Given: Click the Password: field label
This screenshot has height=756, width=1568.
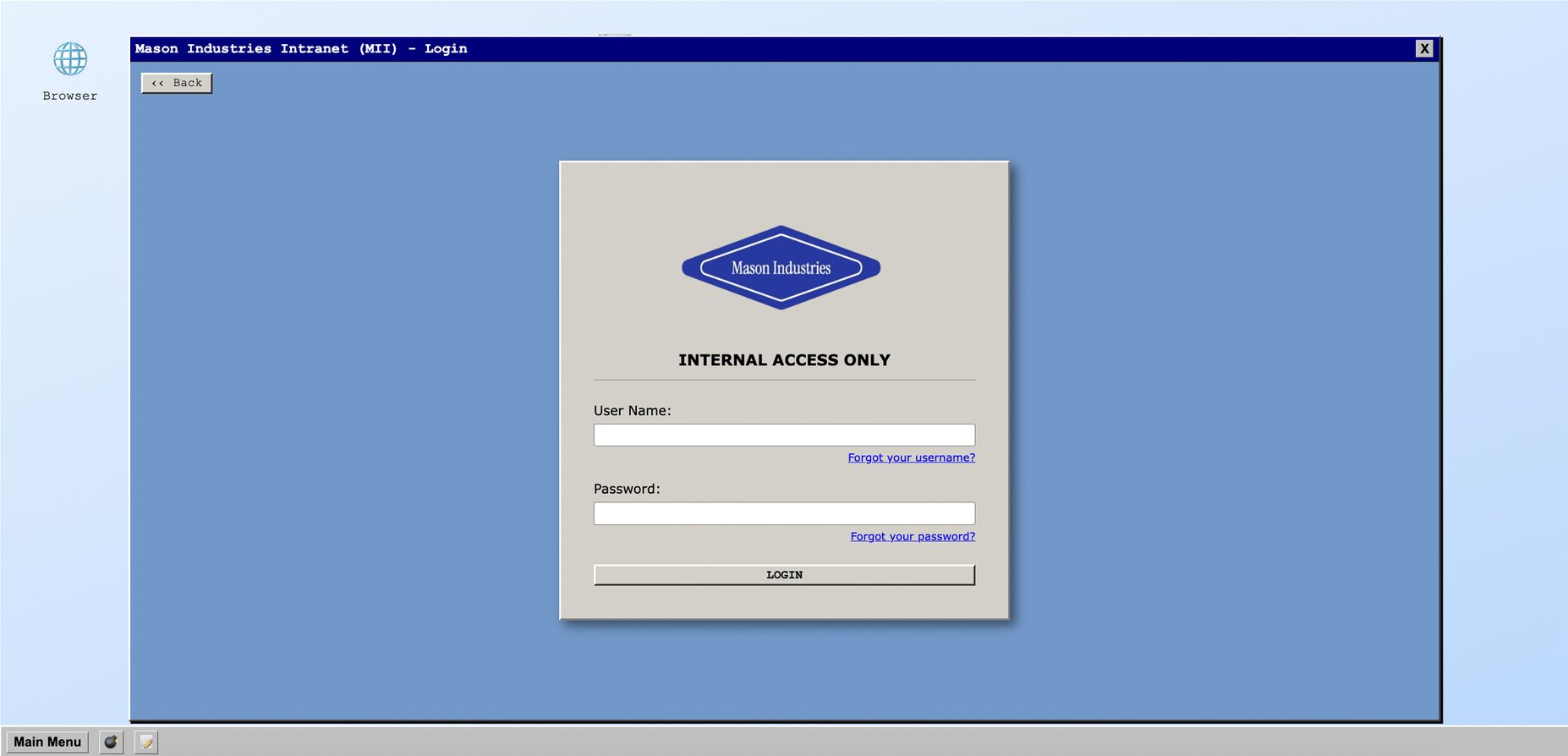Looking at the screenshot, I should click(x=626, y=489).
